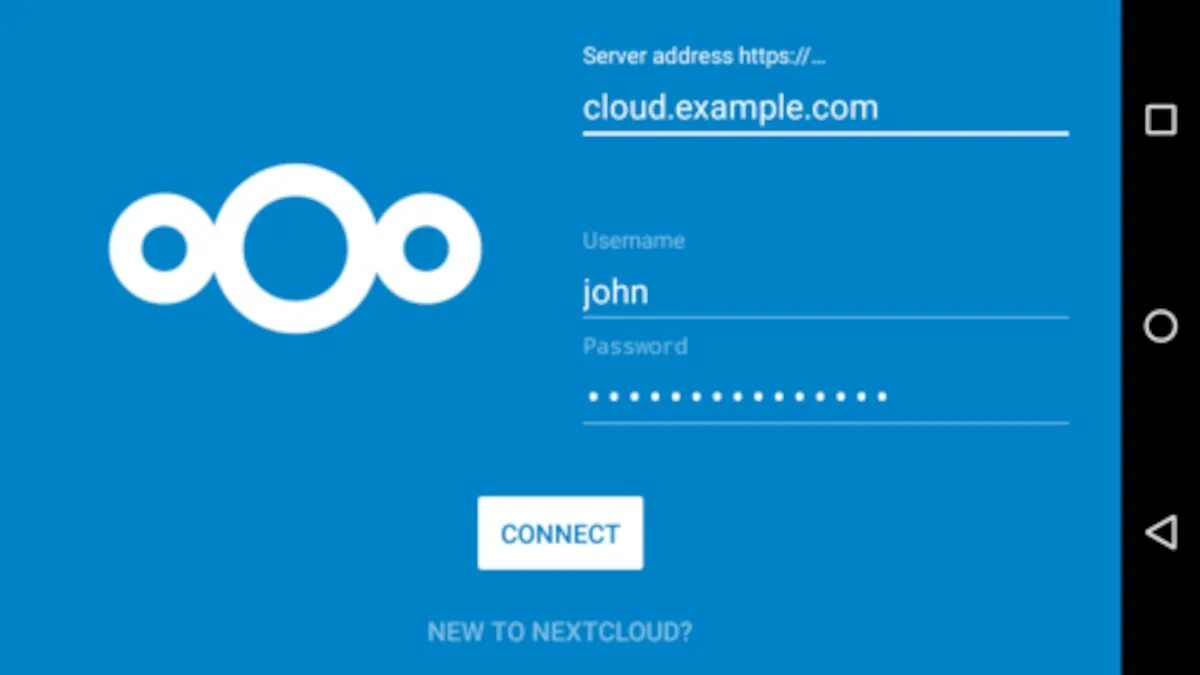Click the Username label
This screenshot has width=1200, height=675.
634,241
